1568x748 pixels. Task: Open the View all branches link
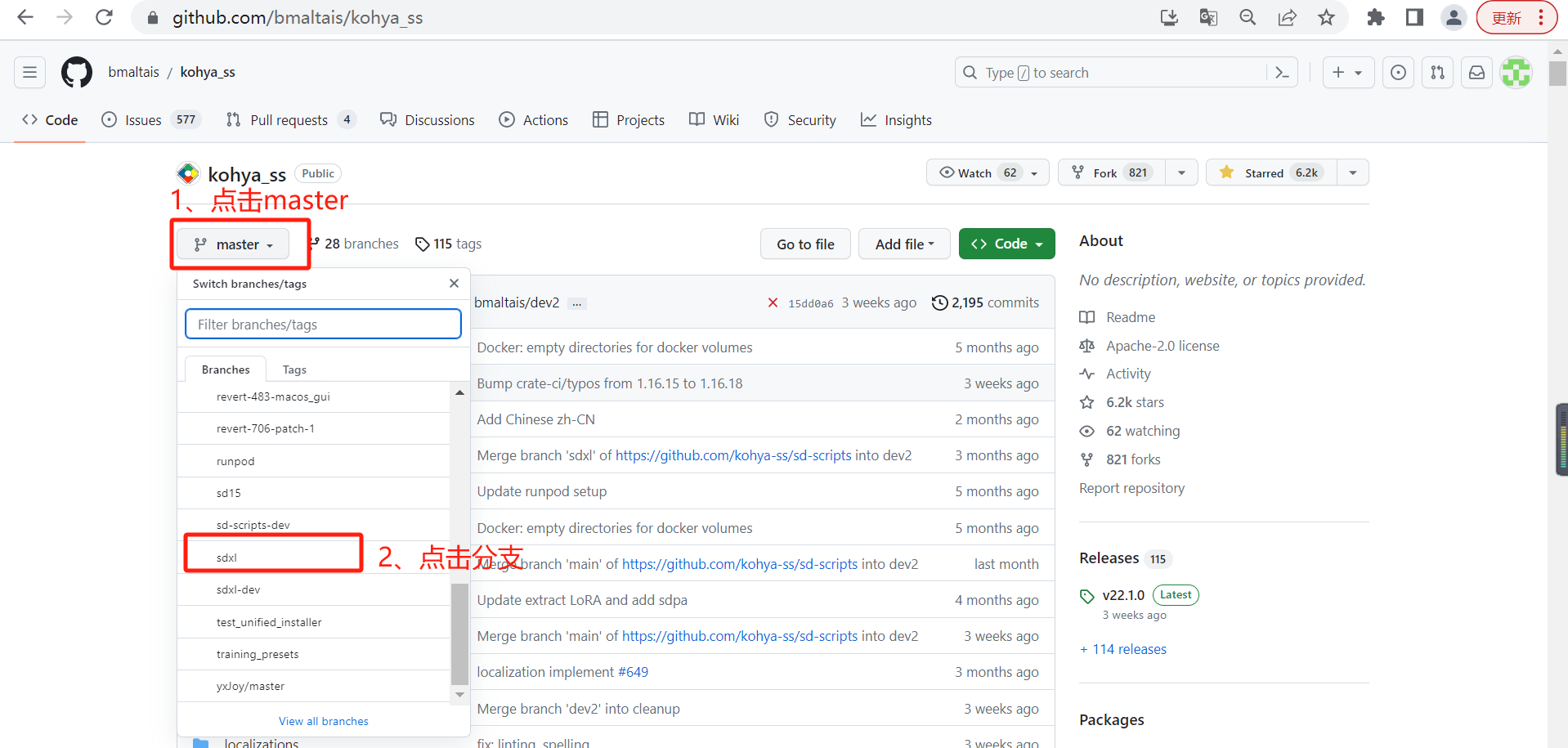pos(324,721)
